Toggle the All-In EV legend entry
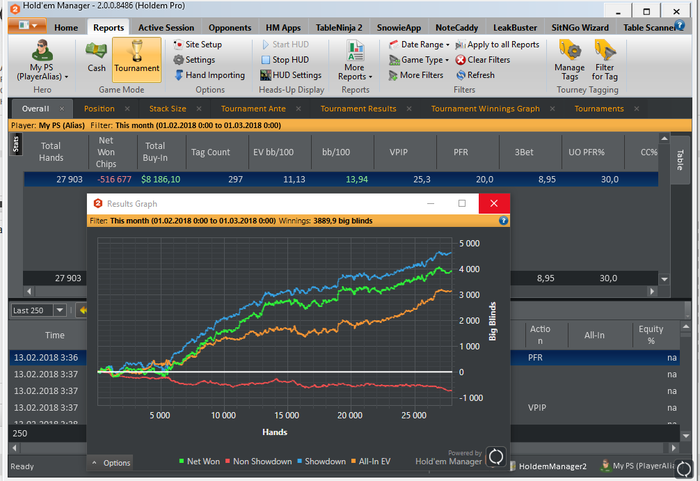The image size is (700, 481). [371, 461]
